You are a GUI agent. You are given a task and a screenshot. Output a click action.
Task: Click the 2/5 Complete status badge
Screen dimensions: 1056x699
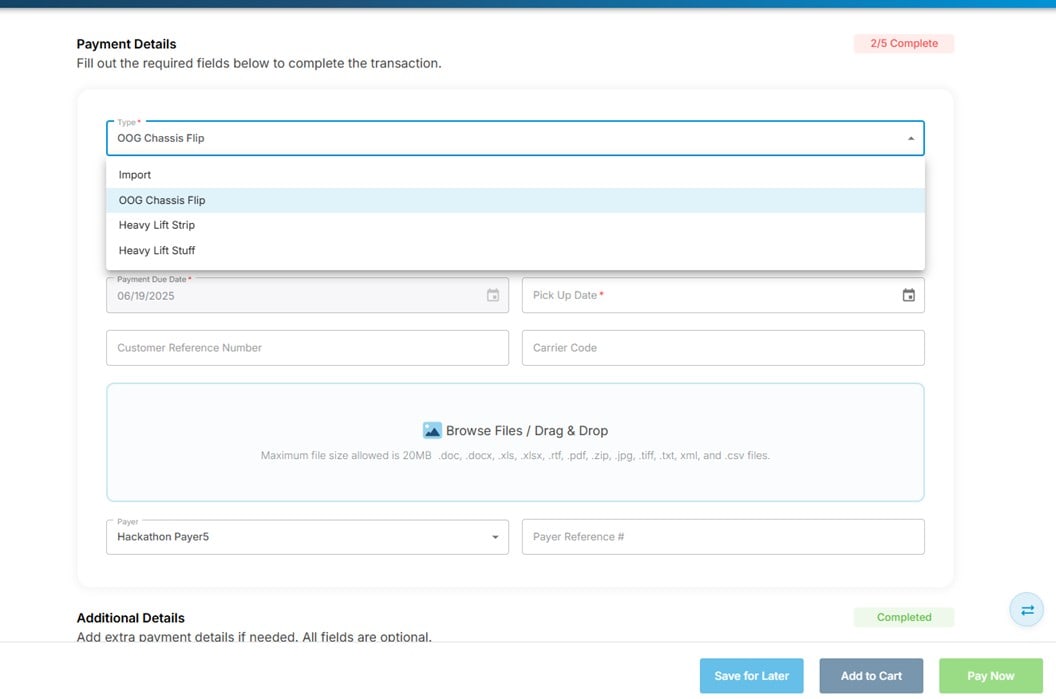tap(903, 44)
